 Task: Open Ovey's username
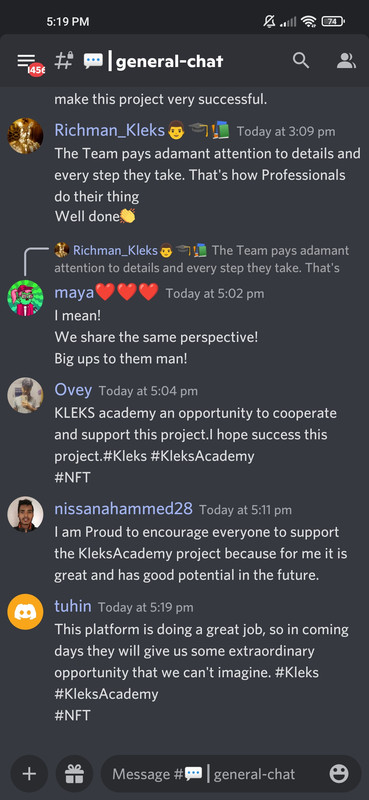tap(73, 390)
